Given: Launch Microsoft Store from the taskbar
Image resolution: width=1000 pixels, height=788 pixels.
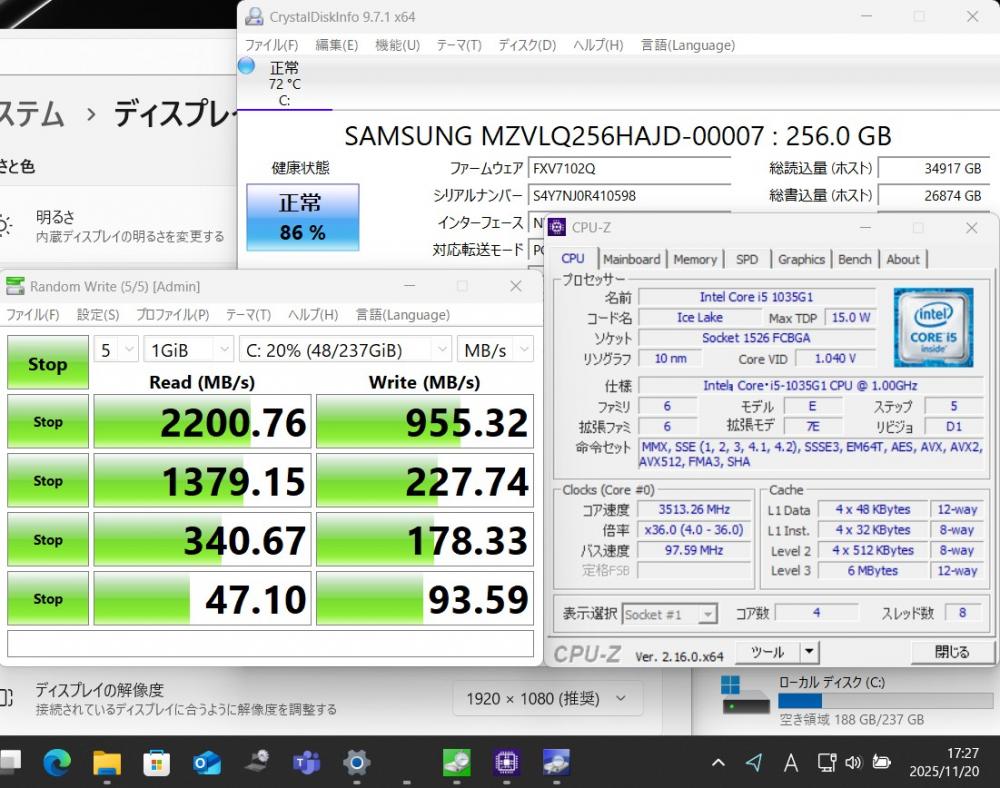Looking at the screenshot, I should pos(156,762).
